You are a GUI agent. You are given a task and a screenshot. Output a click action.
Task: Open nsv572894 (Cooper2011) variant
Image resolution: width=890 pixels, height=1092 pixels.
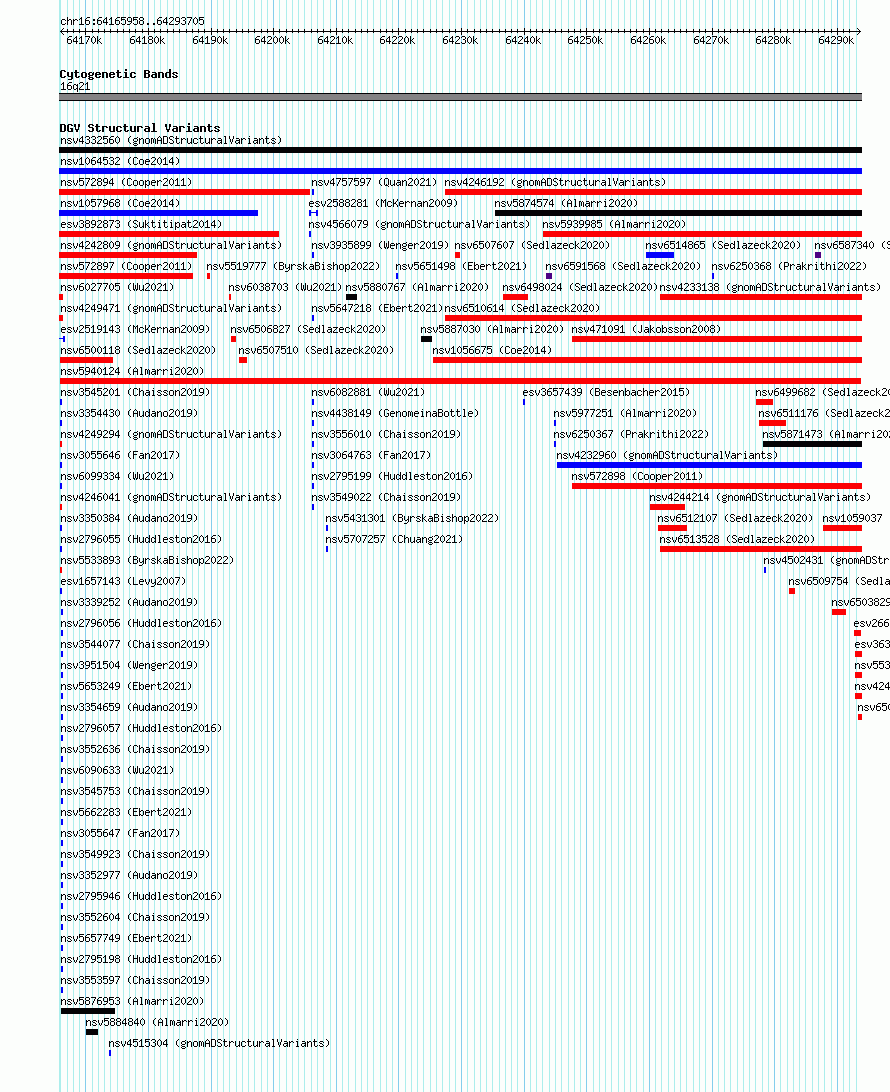126,182
